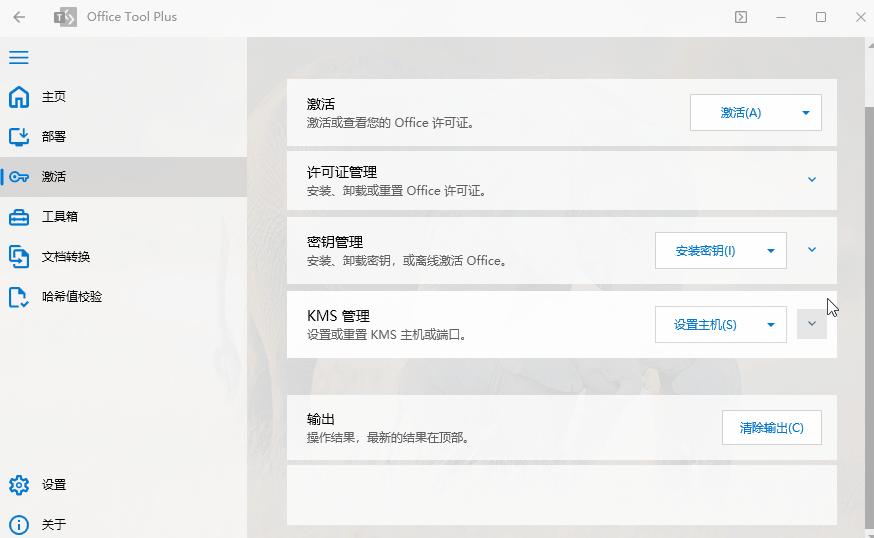Open the dropdown arrow on 设置主机(S)
Viewport: 874px width, 538px height.
click(x=771, y=324)
